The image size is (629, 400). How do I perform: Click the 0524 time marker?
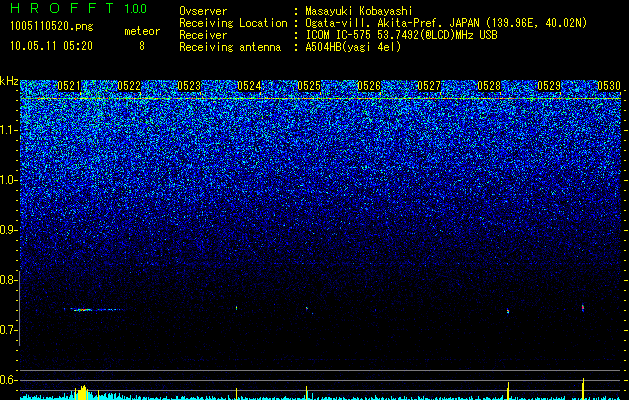point(249,86)
